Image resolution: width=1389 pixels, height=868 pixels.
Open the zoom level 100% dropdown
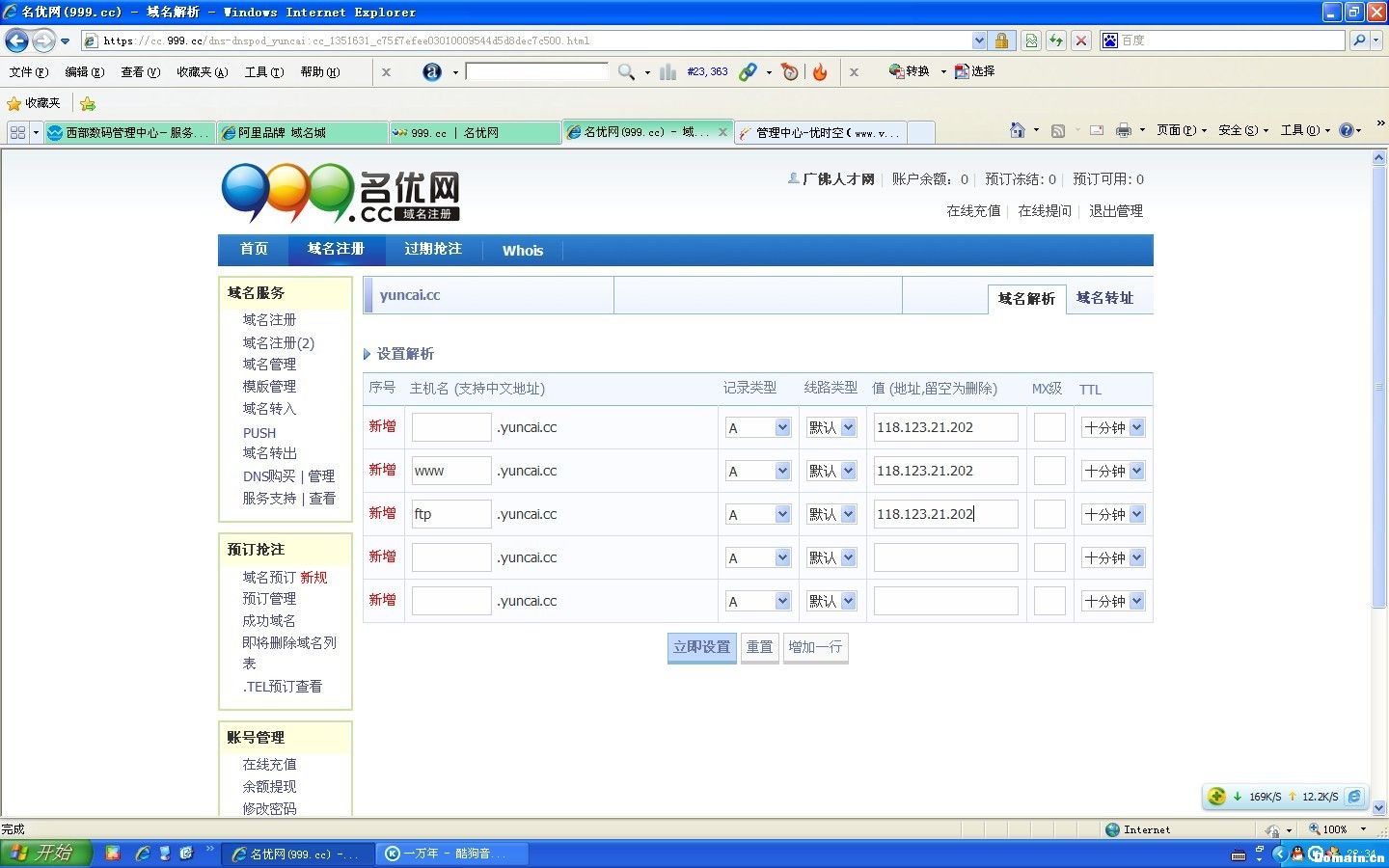1363,829
